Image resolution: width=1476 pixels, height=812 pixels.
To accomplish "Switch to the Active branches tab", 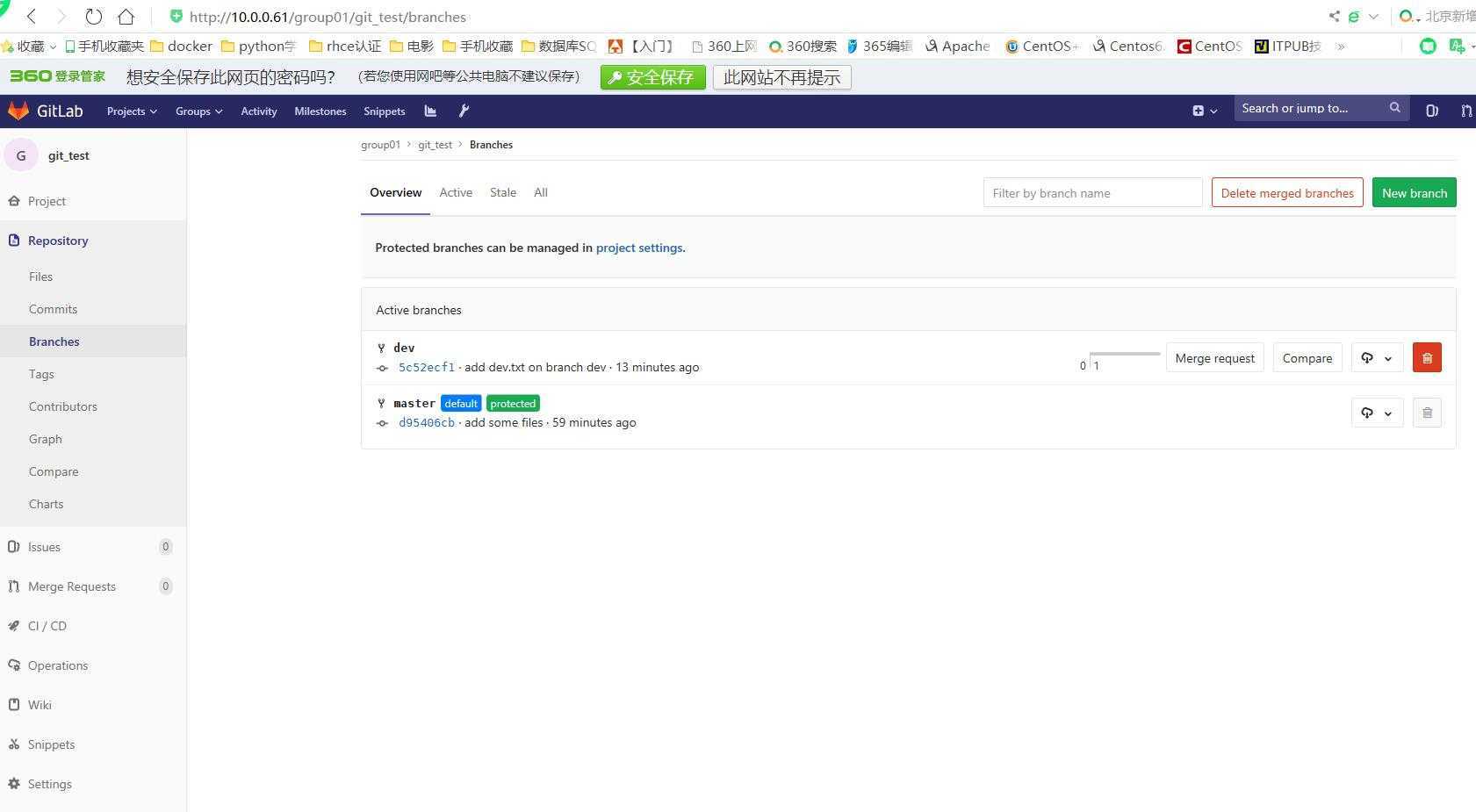I will click(x=456, y=192).
